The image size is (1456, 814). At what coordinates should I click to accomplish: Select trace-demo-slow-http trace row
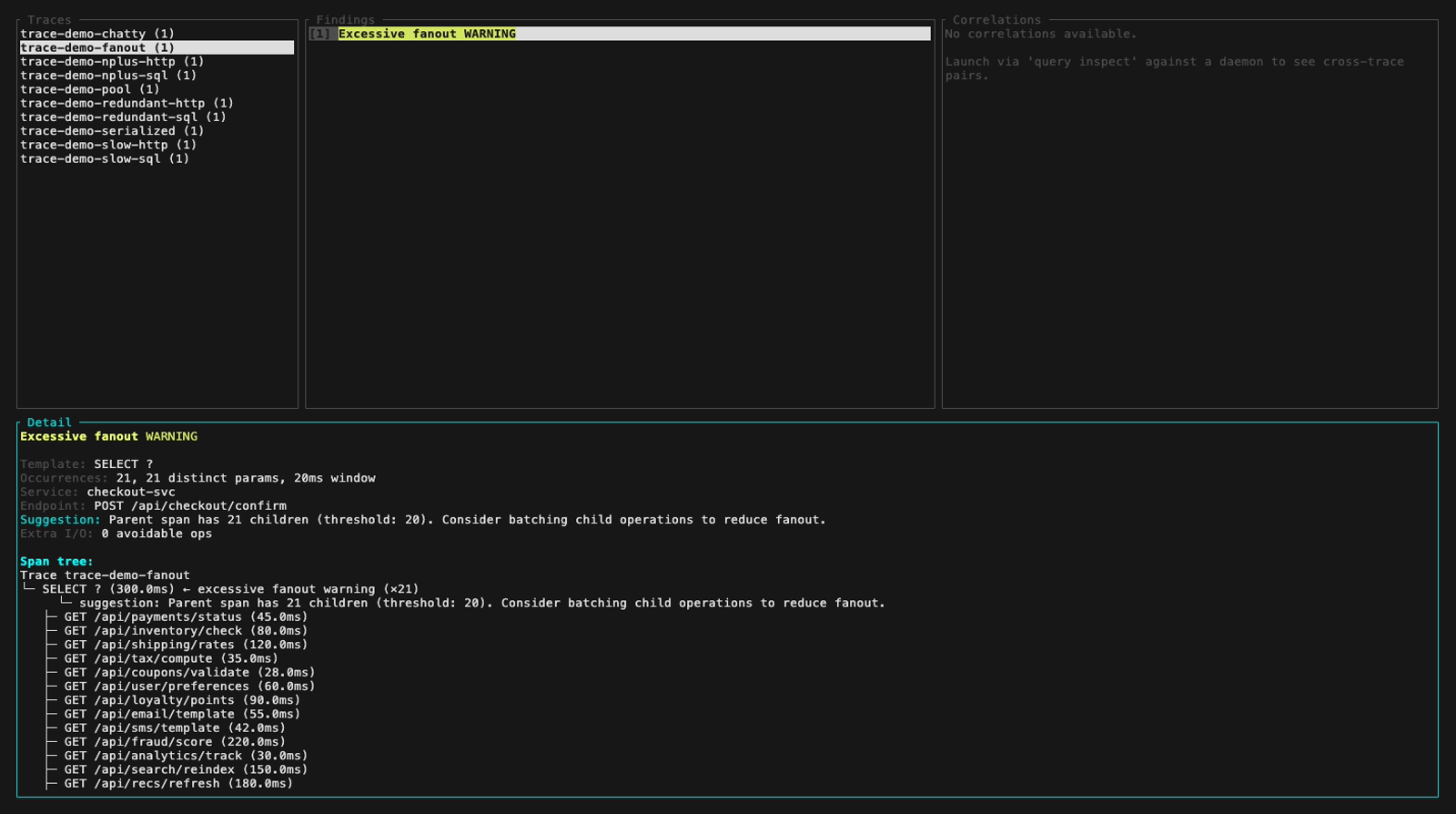click(108, 145)
